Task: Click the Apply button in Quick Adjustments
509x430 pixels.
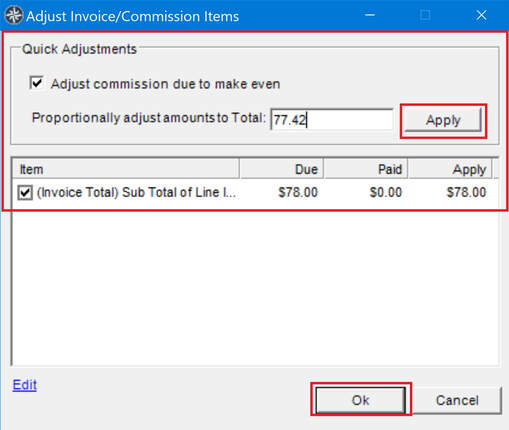Action: 443,120
